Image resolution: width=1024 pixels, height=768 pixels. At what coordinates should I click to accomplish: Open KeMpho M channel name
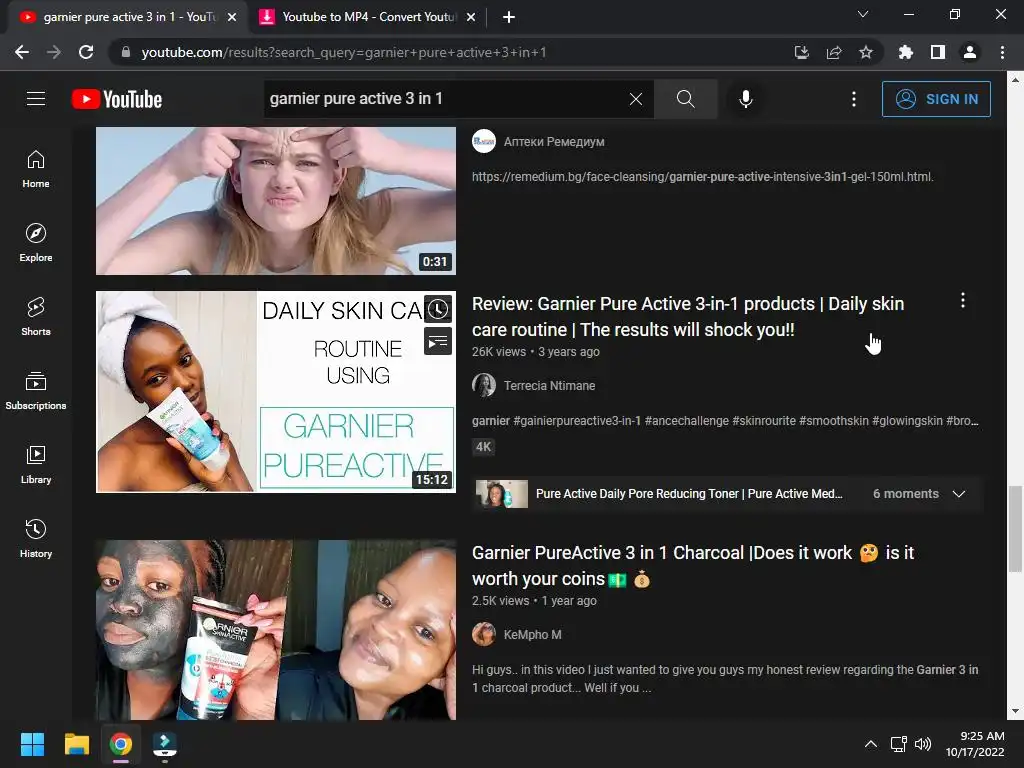point(532,634)
